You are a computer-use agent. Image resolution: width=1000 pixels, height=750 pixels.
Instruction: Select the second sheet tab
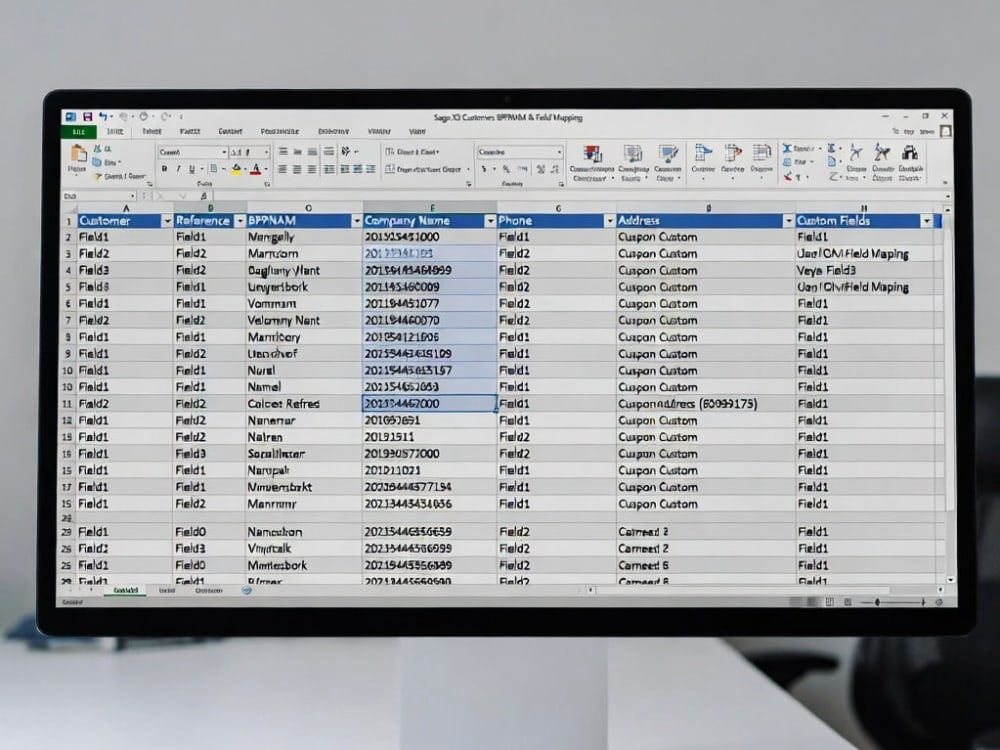pyautogui.click(x=166, y=591)
